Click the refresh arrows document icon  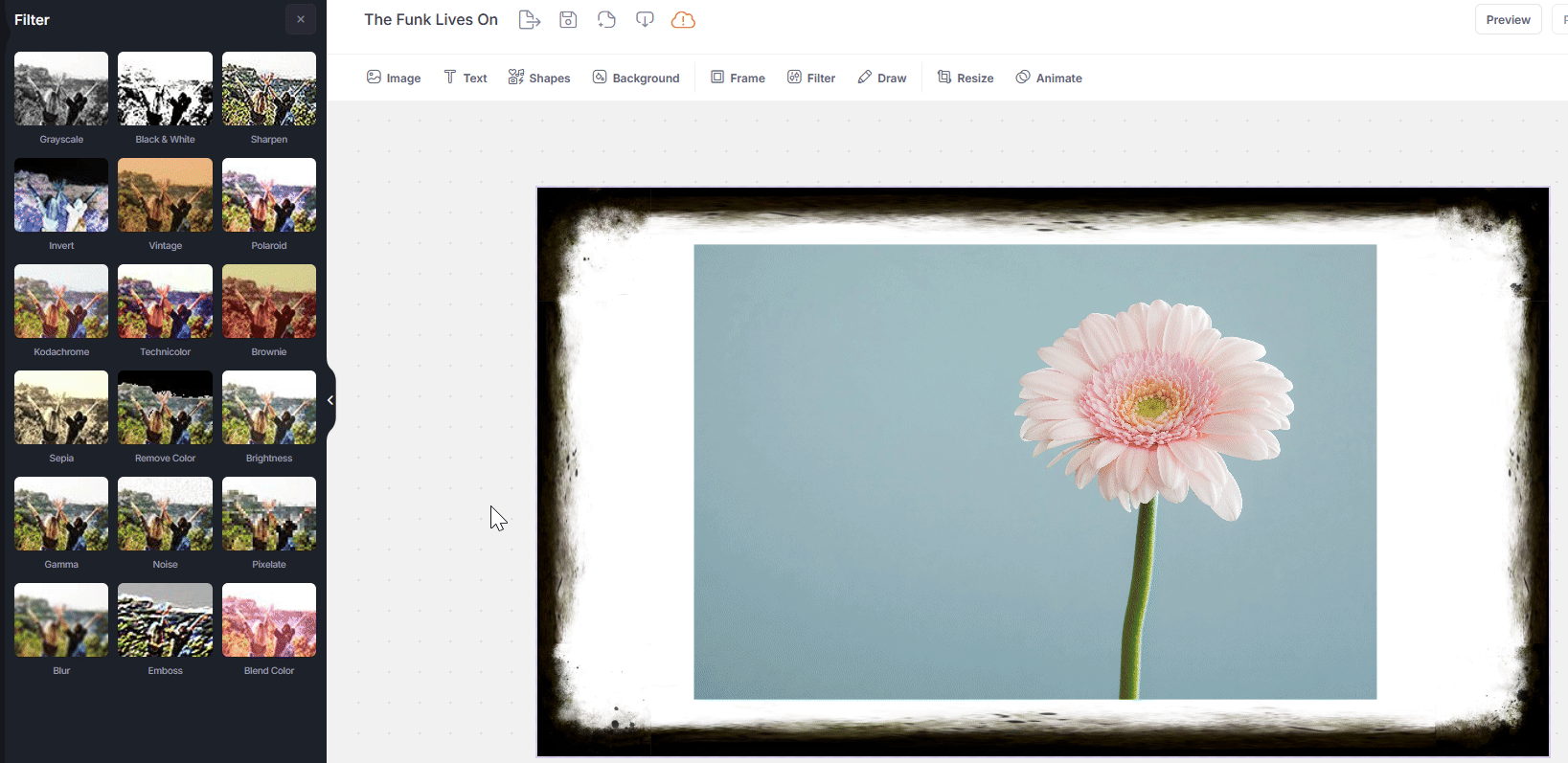click(x=606, y=19)
